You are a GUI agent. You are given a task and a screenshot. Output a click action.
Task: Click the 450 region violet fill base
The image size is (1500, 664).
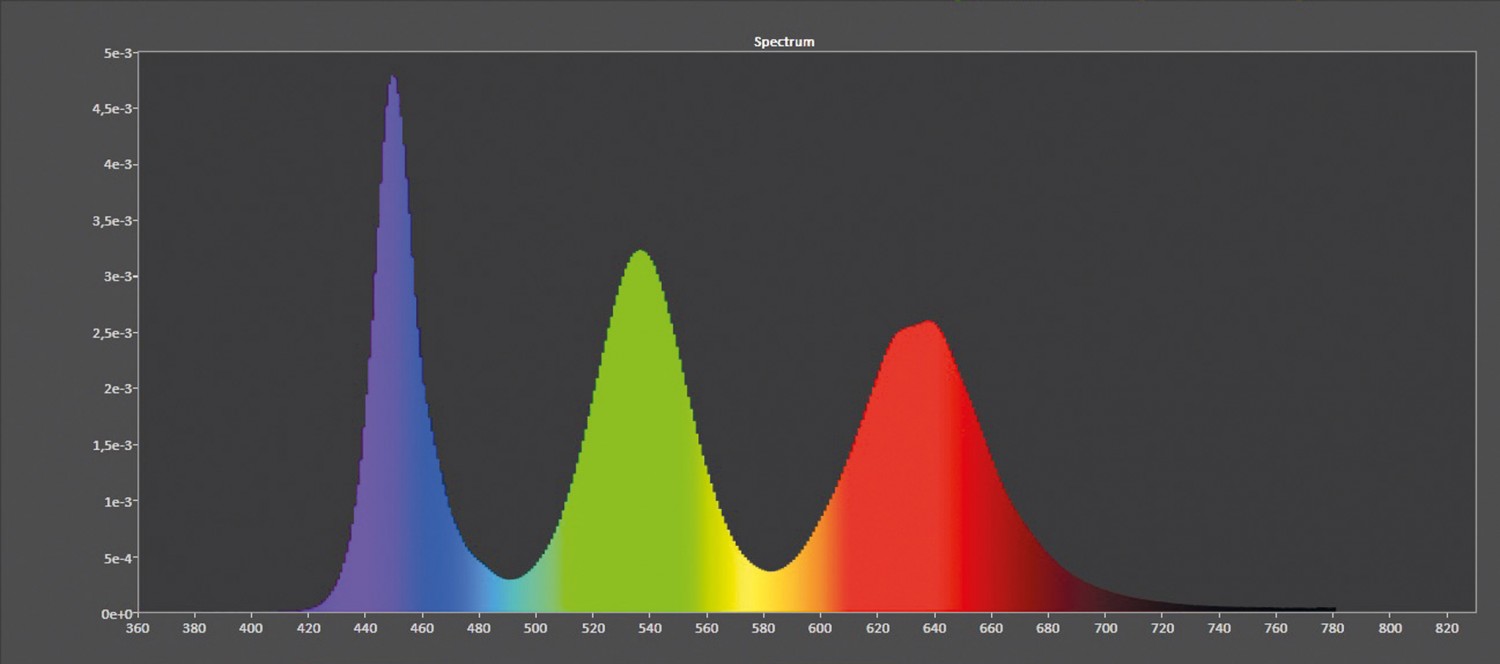pos(393,590)
